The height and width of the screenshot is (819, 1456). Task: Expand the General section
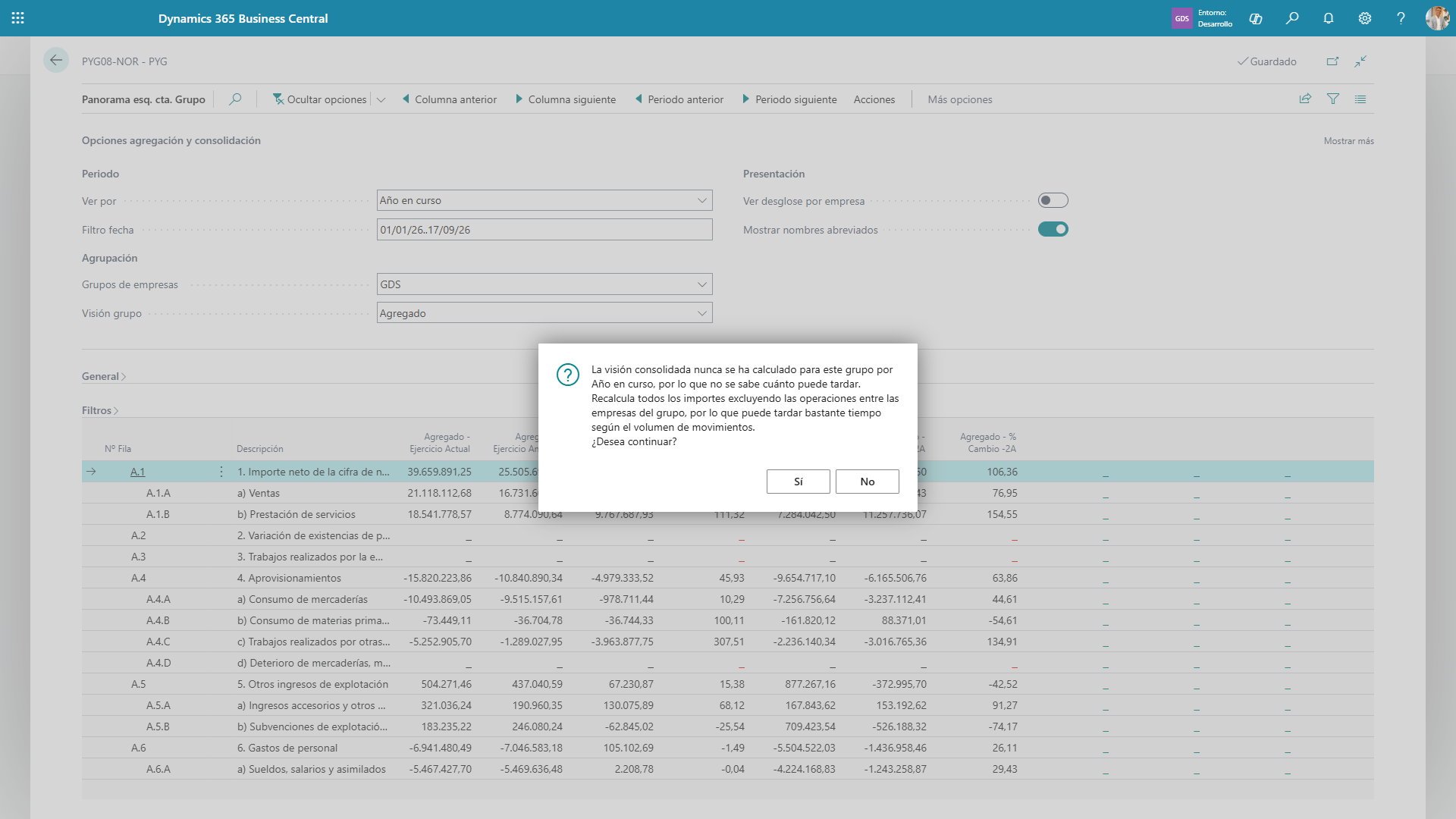coord(104,376)
